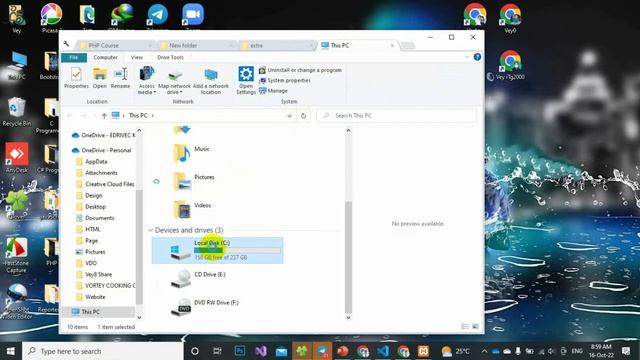Click the taskbar search box

point(102,351)
